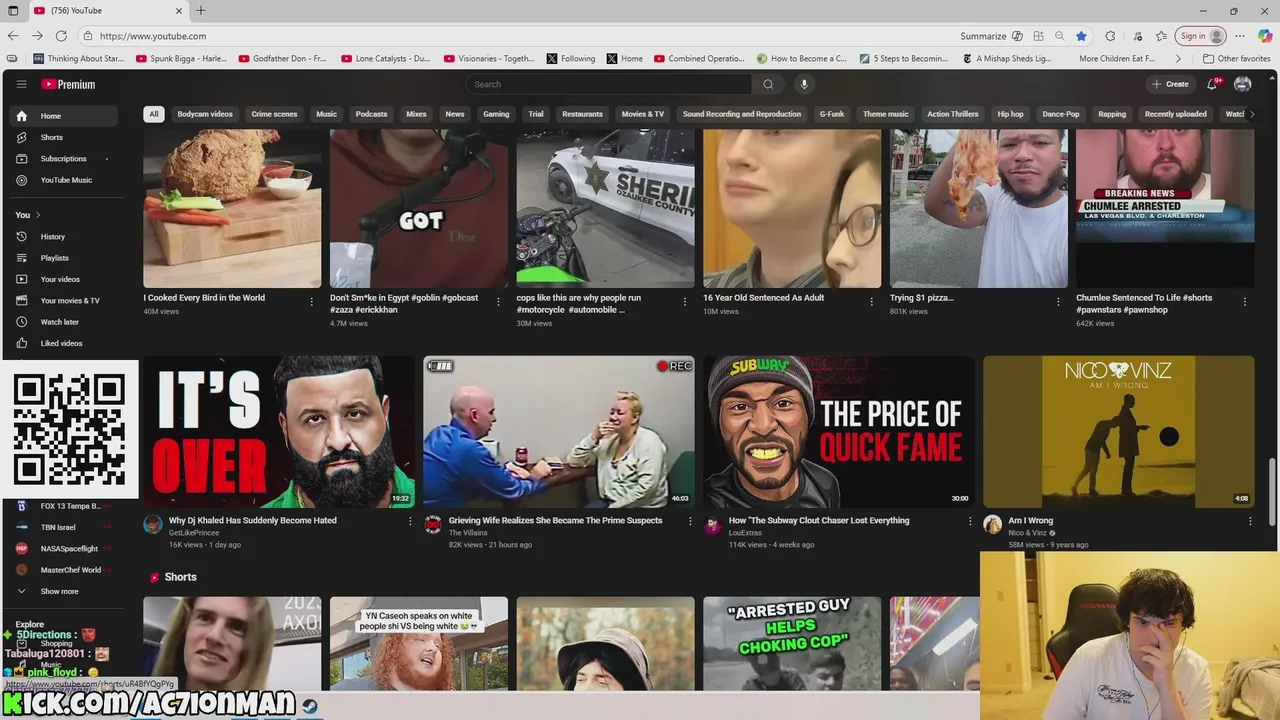Open the Copilot sidebar icon
Viewport: 1280px width, 720px height.
(1265, 36)
